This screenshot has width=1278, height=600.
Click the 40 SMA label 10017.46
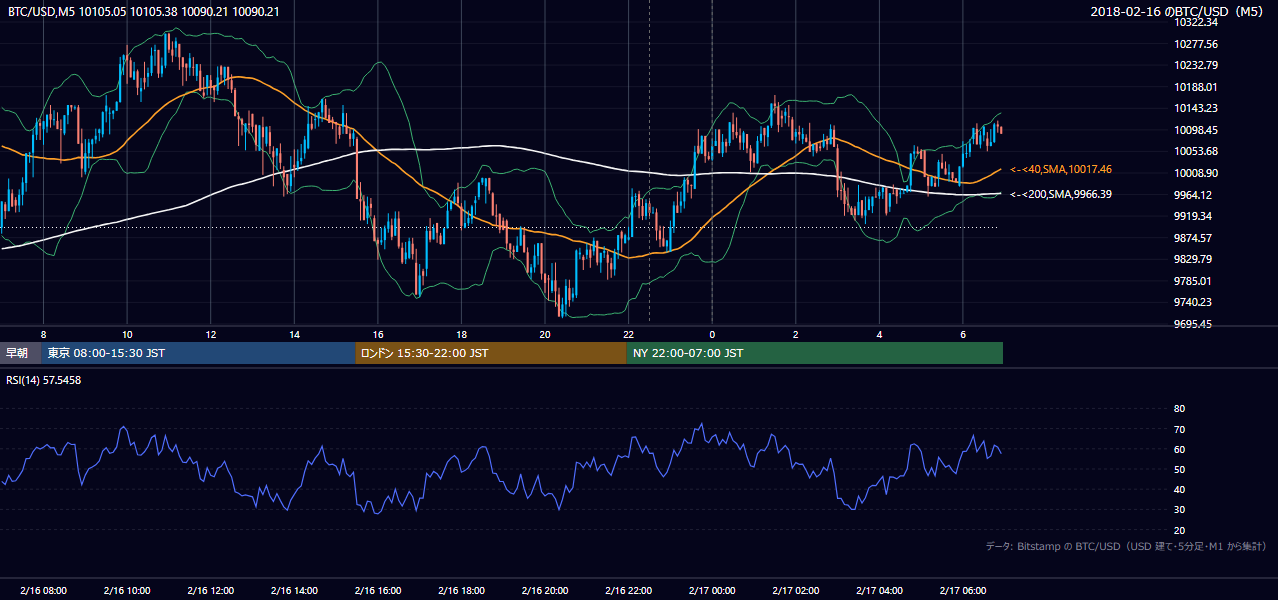[1060, 170]
